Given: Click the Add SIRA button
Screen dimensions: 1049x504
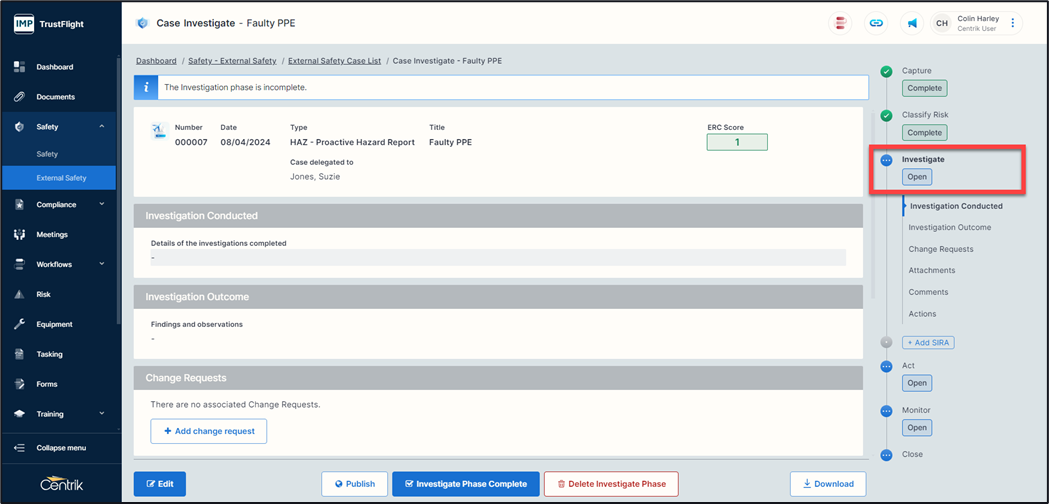Looking at the screenshot, I should coord(928,343).
